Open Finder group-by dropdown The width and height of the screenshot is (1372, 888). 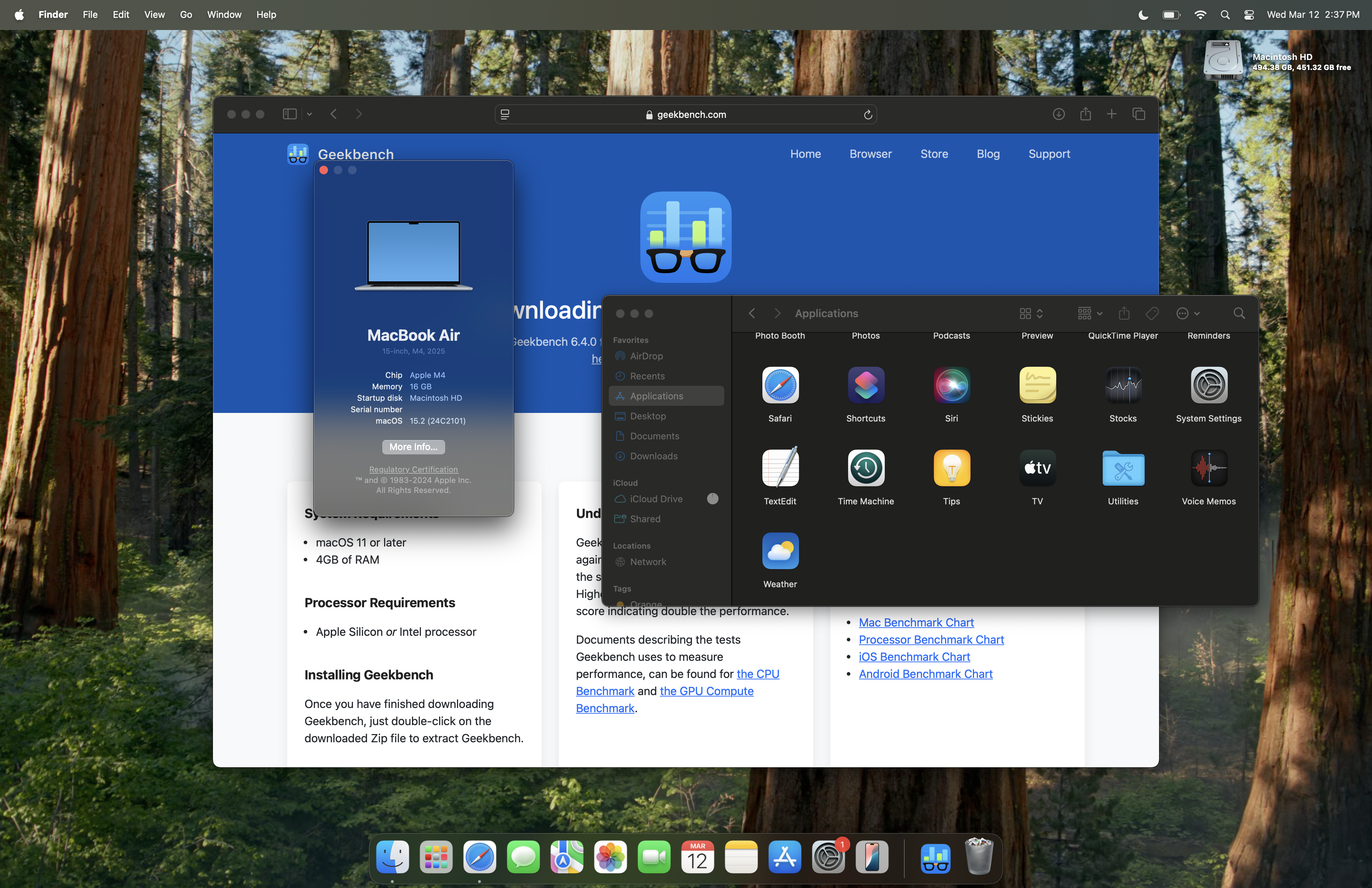click(1089, 314)
